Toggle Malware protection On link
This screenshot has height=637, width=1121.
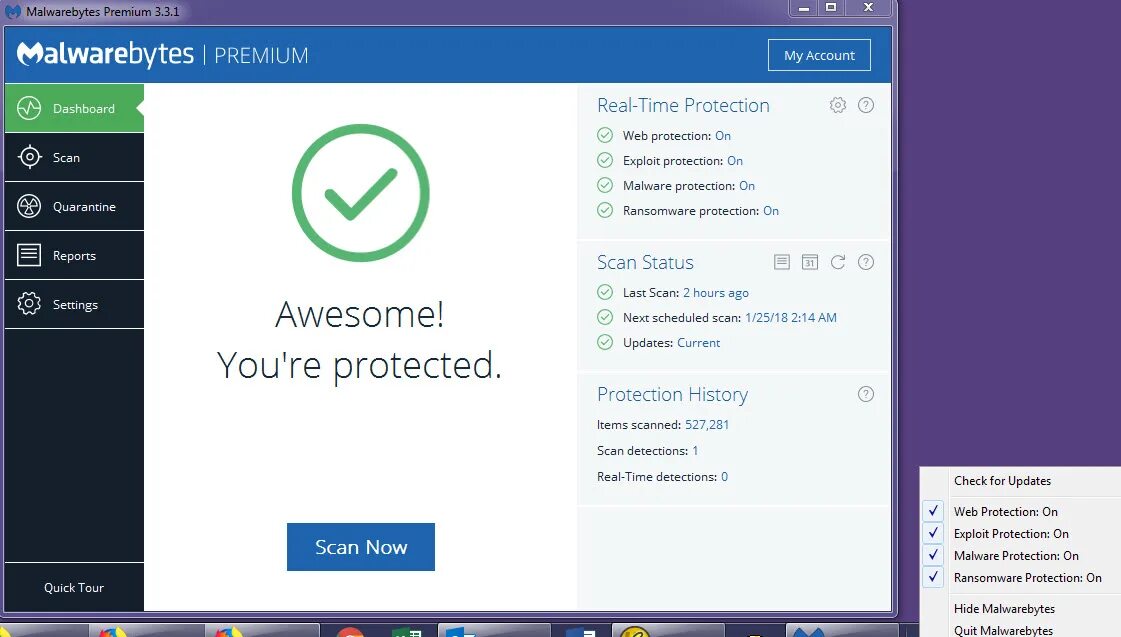pos(747,186)
